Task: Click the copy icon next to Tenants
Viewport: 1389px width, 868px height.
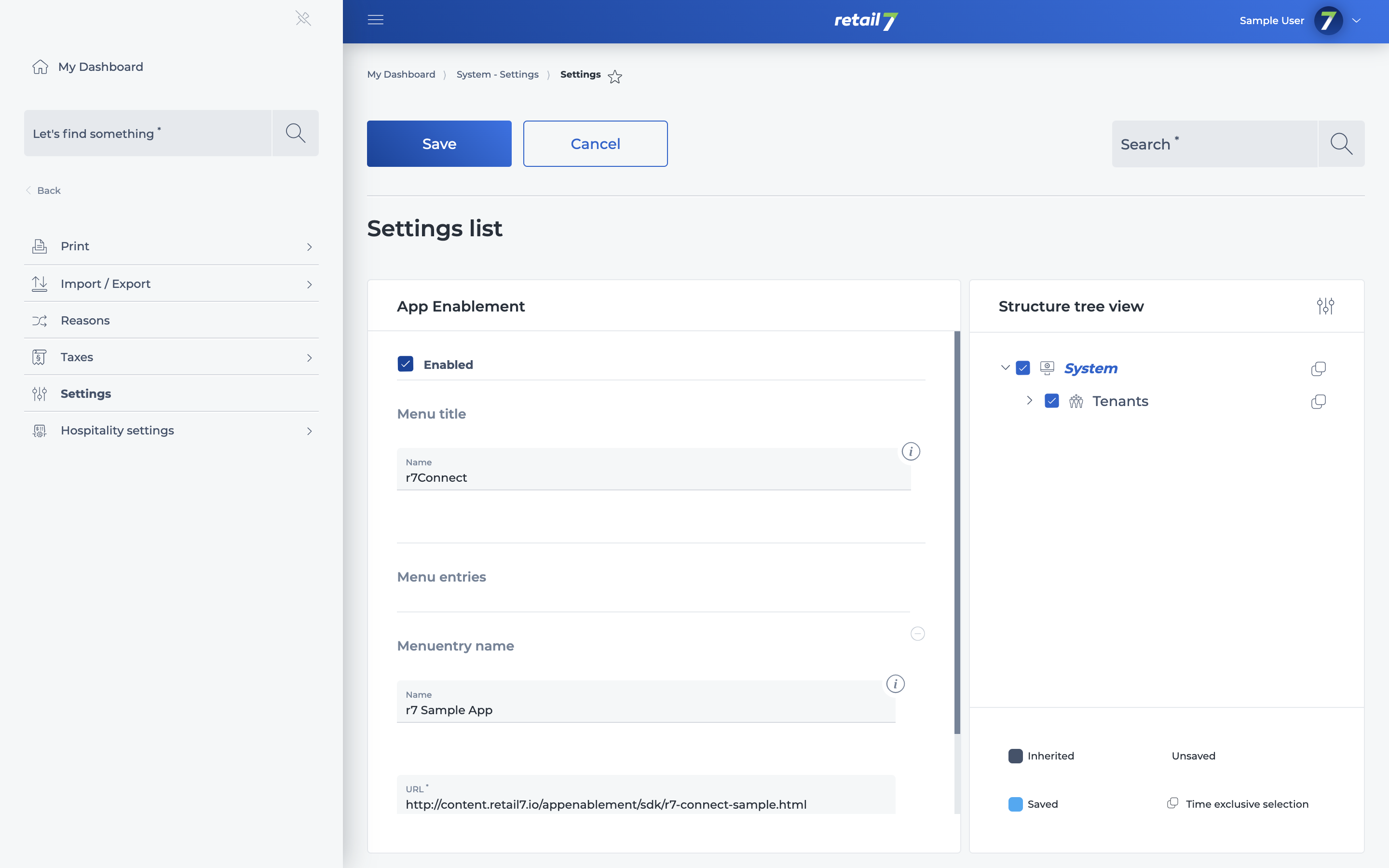Action: point(1319,401)
